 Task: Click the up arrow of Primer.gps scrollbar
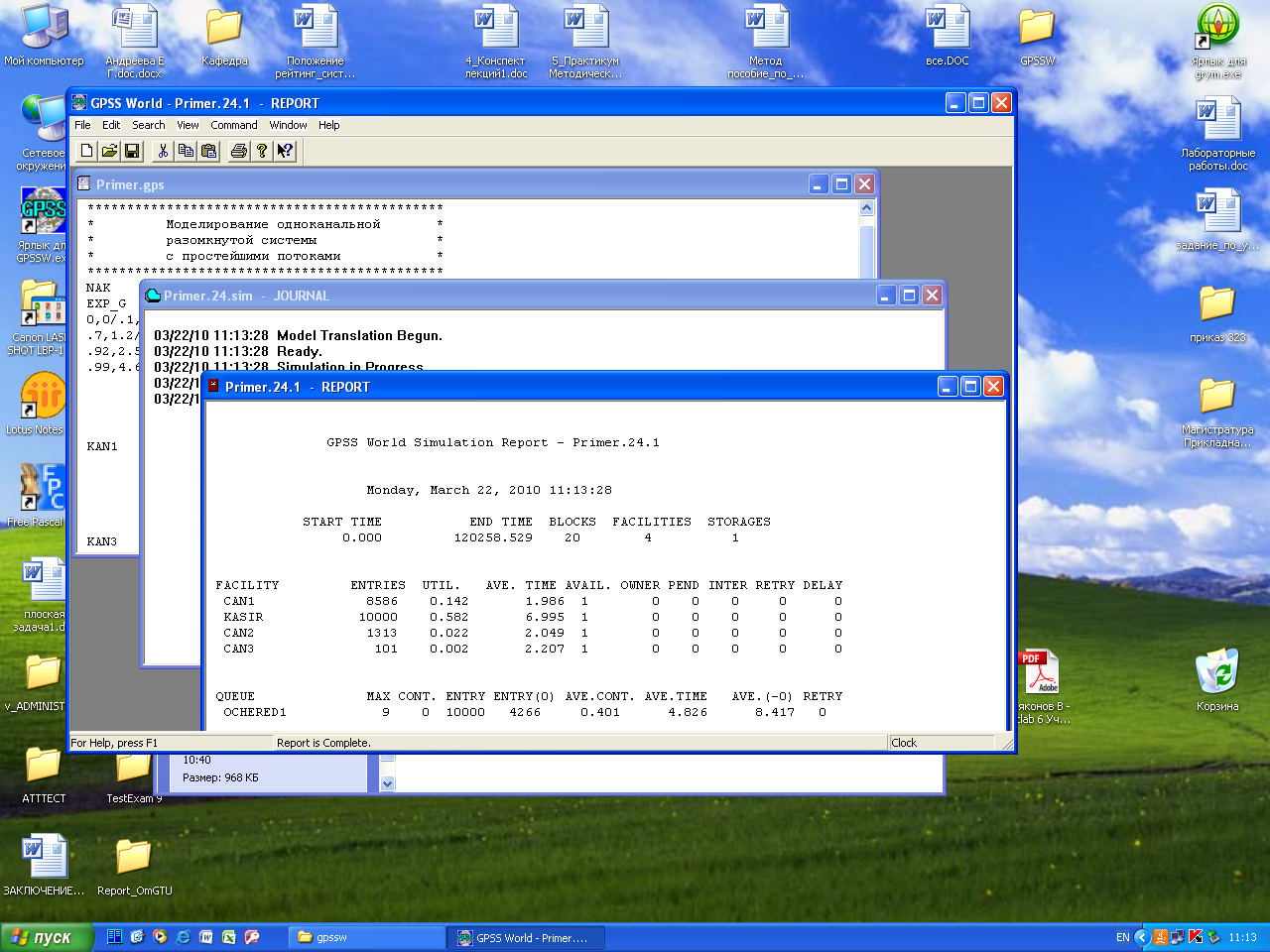click(866, 208)
